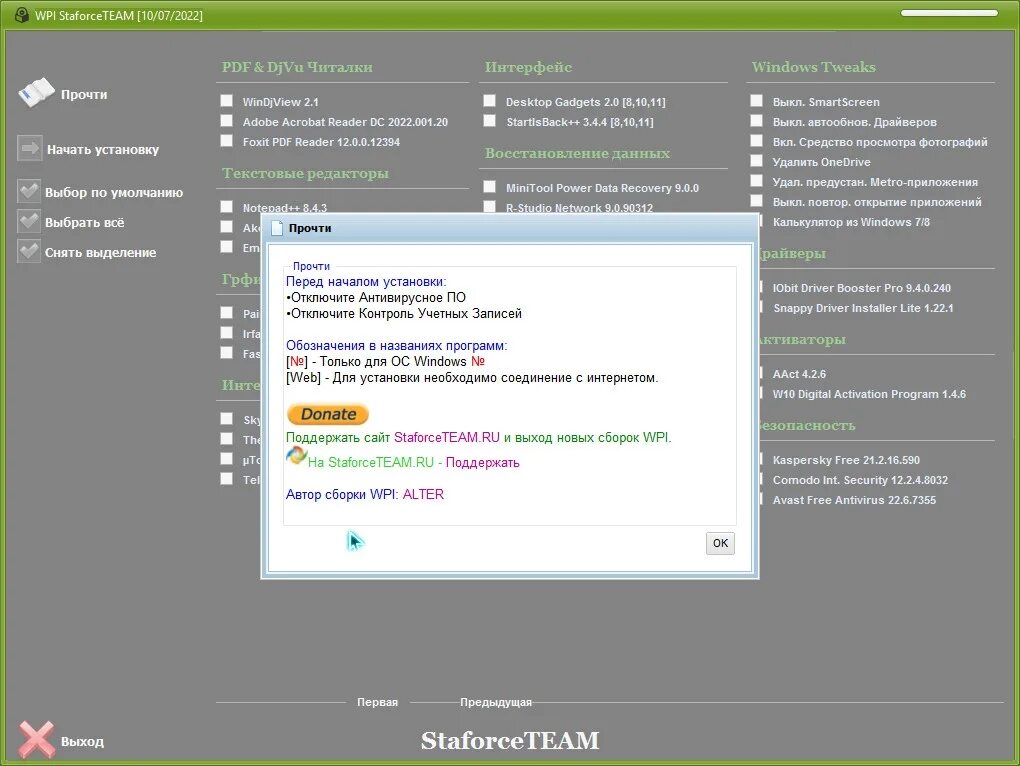The width and height of the screenshot is (1020, 766).
Task: Check the partially hidden third text editor checkbox
Action: (x=226, y=247)
